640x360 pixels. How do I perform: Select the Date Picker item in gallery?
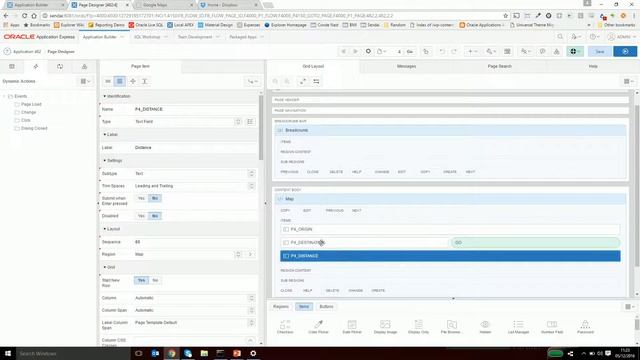352,327
